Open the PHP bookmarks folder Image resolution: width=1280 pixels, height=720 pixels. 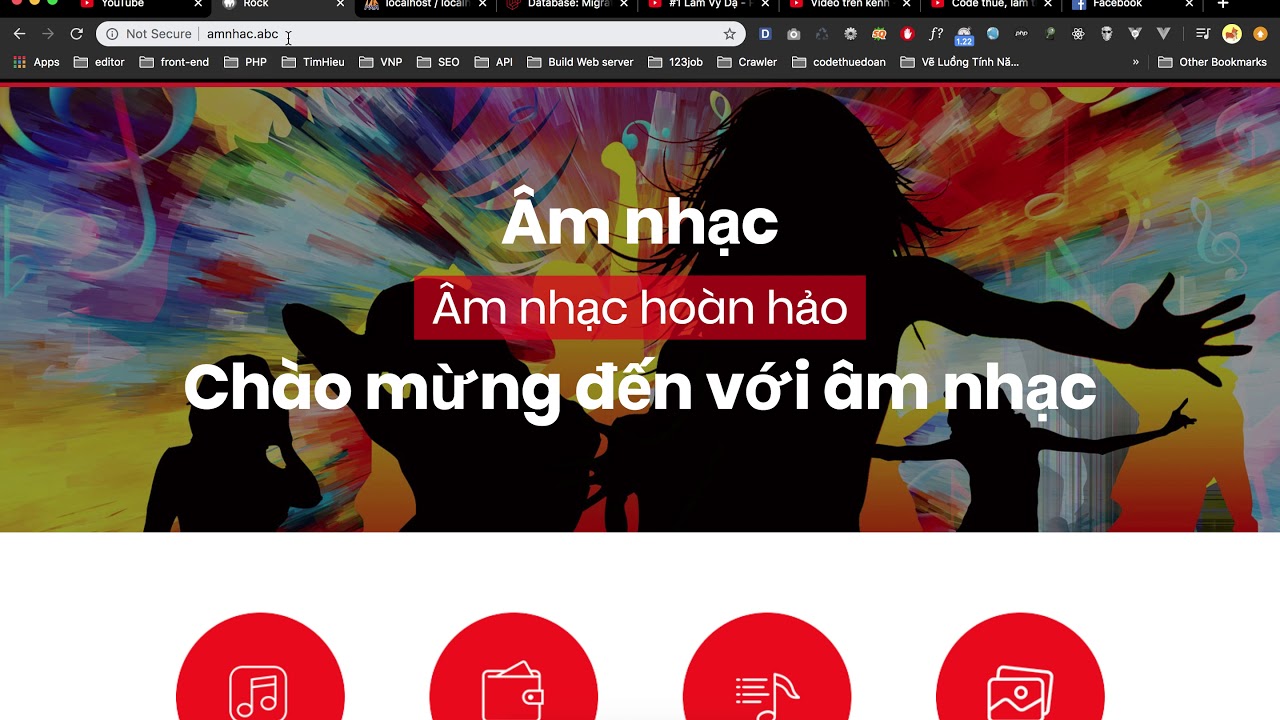245,62
